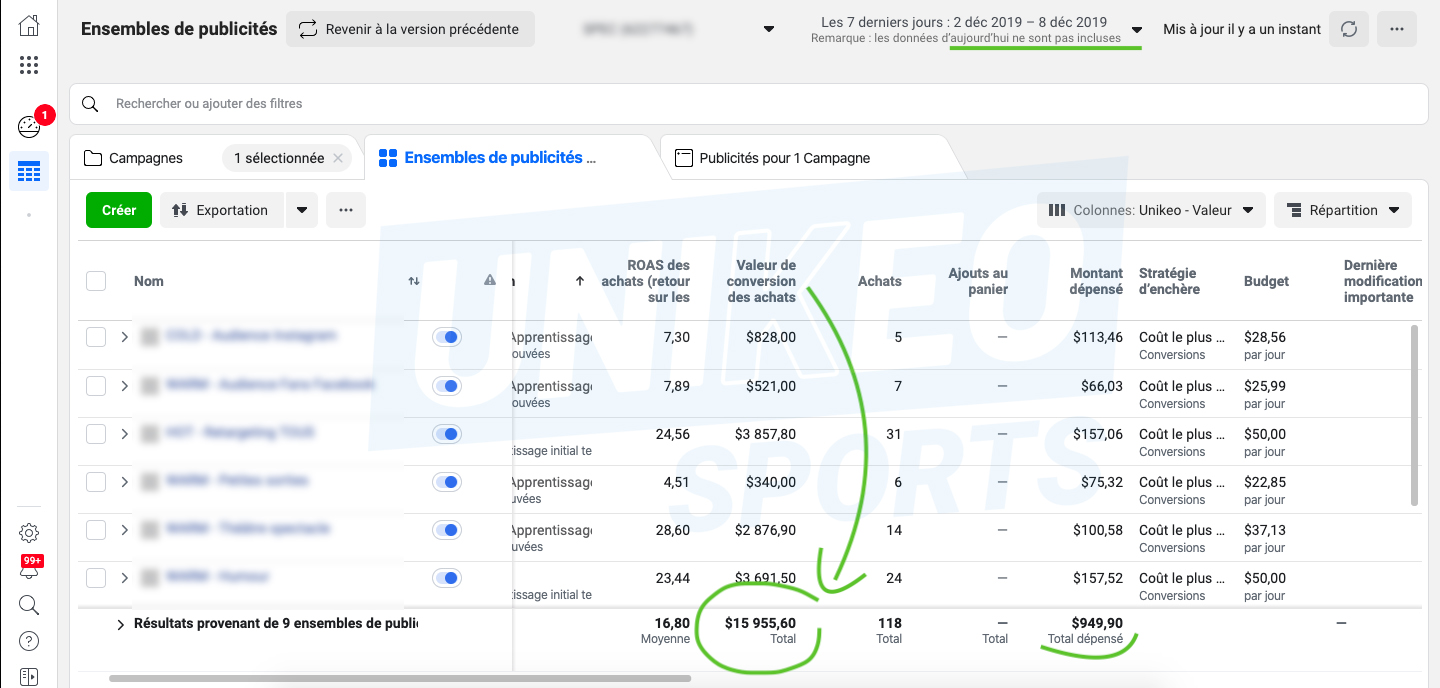Turn off ad set with ROAS 7,30
Image resolution: width=1440 pixels, height=688 pixels.
point(447,338)
